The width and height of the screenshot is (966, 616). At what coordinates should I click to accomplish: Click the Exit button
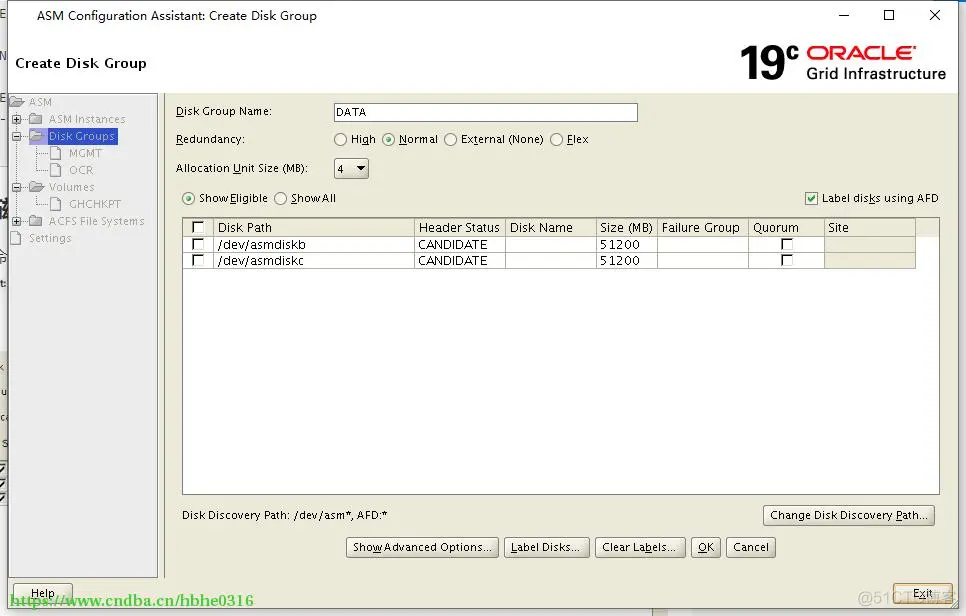(x=922, y=593)
